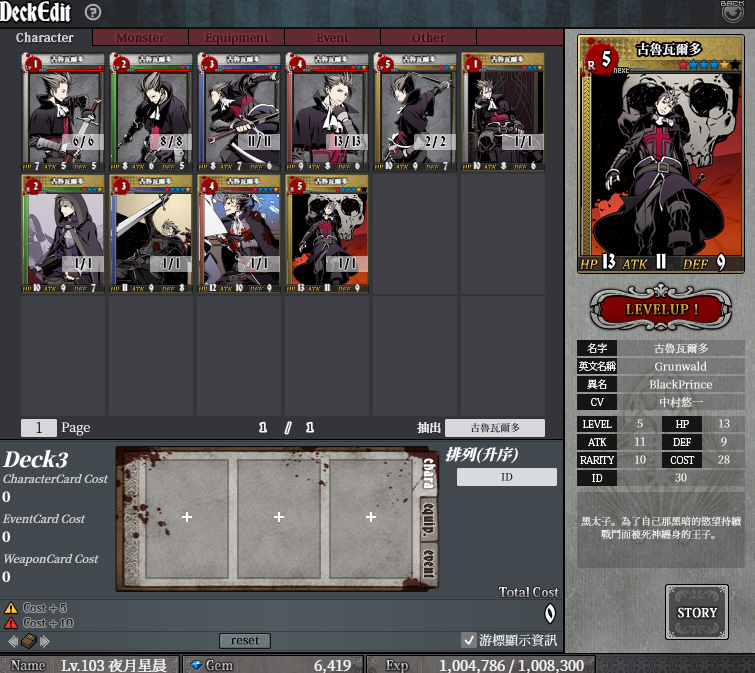Select the level 4 card showing 13/13

pos(327,112)
